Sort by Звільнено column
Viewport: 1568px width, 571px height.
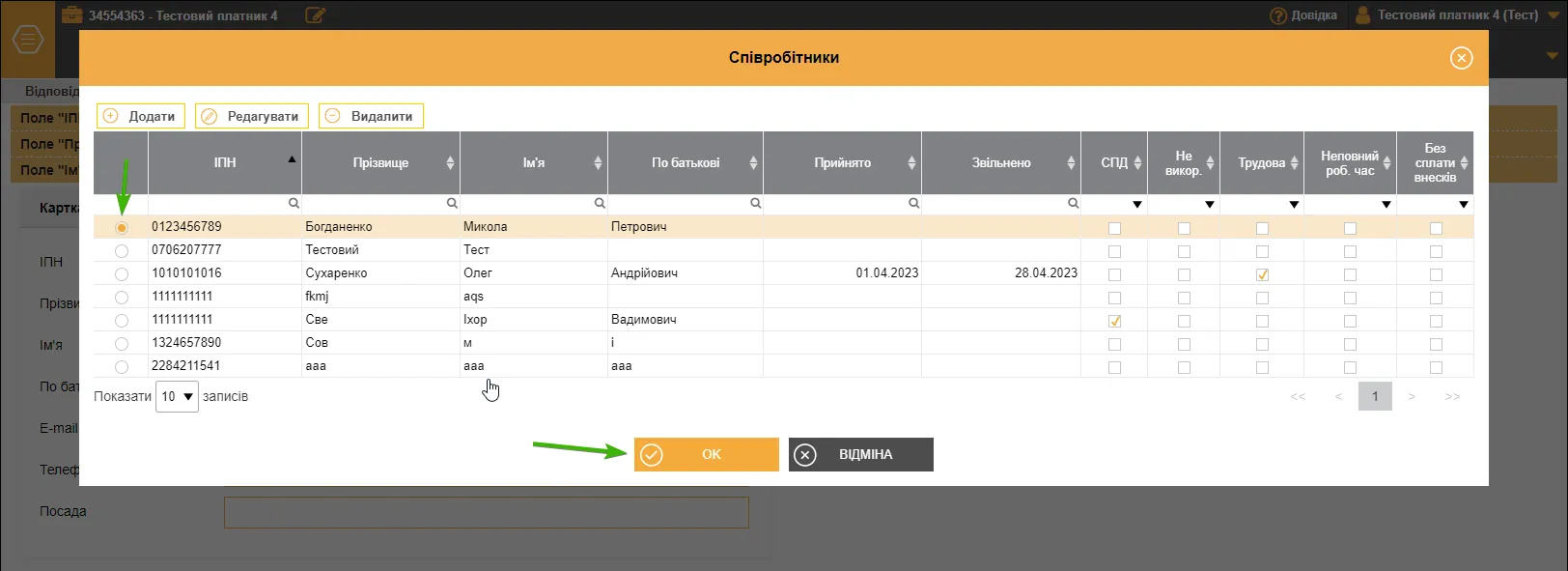click(x=1071, y=163)
